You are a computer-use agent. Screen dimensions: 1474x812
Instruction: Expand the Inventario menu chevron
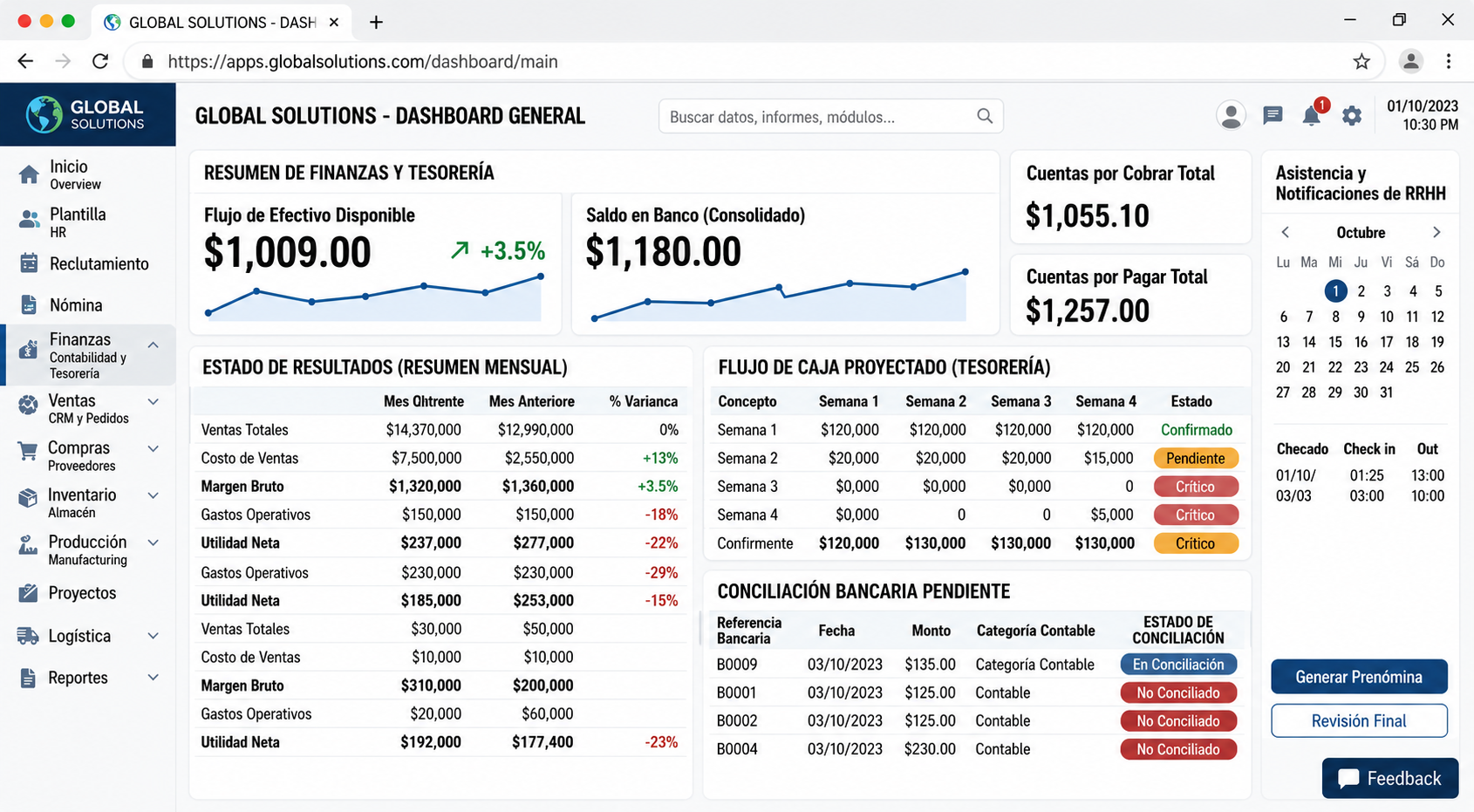154,495
